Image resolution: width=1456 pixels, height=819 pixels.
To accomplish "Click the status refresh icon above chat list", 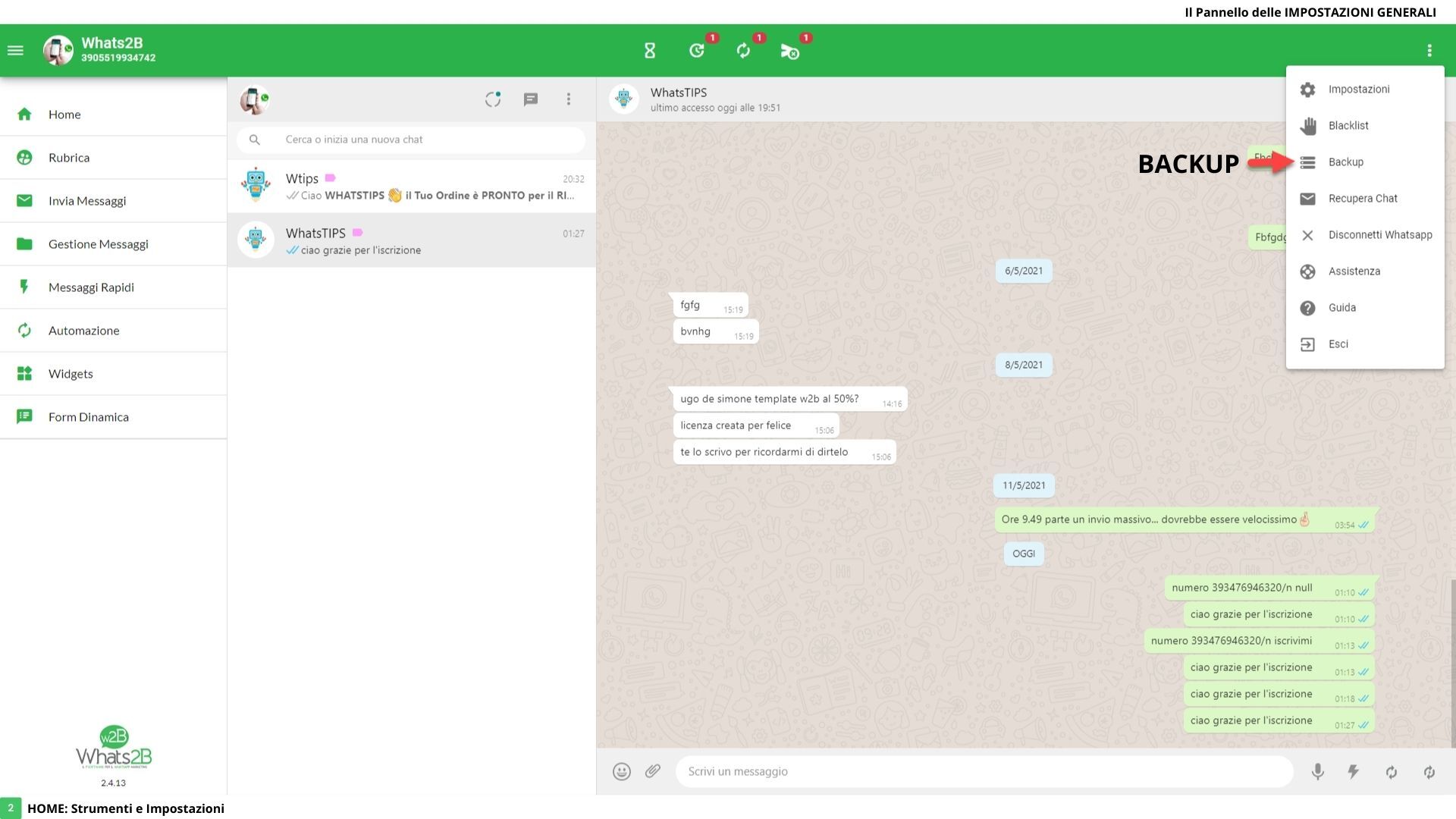I will point(493,99).
